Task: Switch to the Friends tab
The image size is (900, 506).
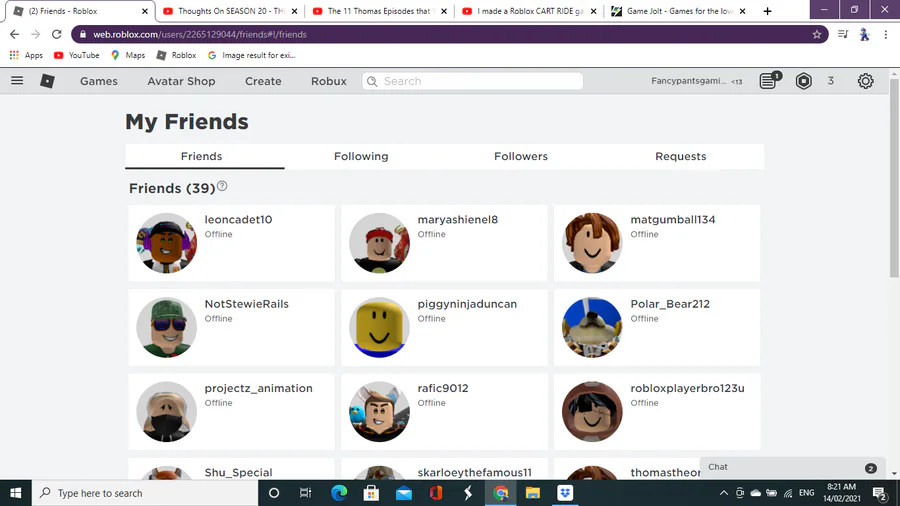Action: [x=201, y=156]
